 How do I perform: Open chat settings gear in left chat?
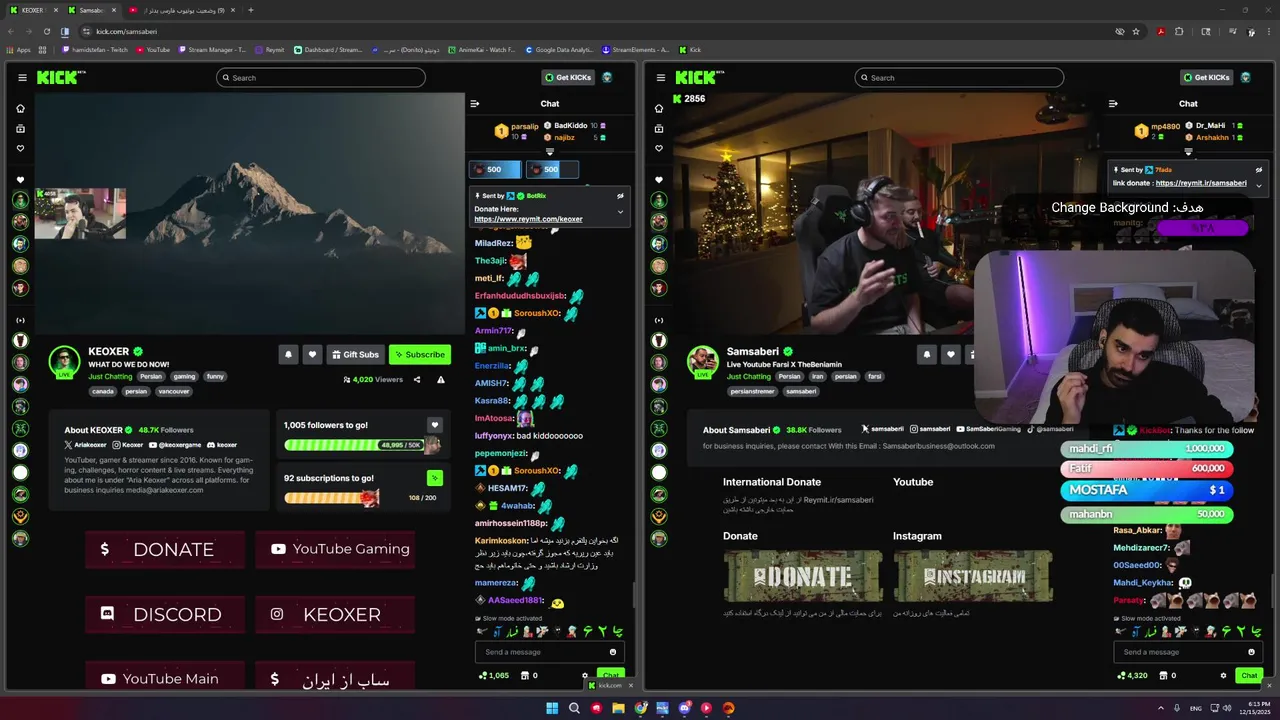pos(585,675)
